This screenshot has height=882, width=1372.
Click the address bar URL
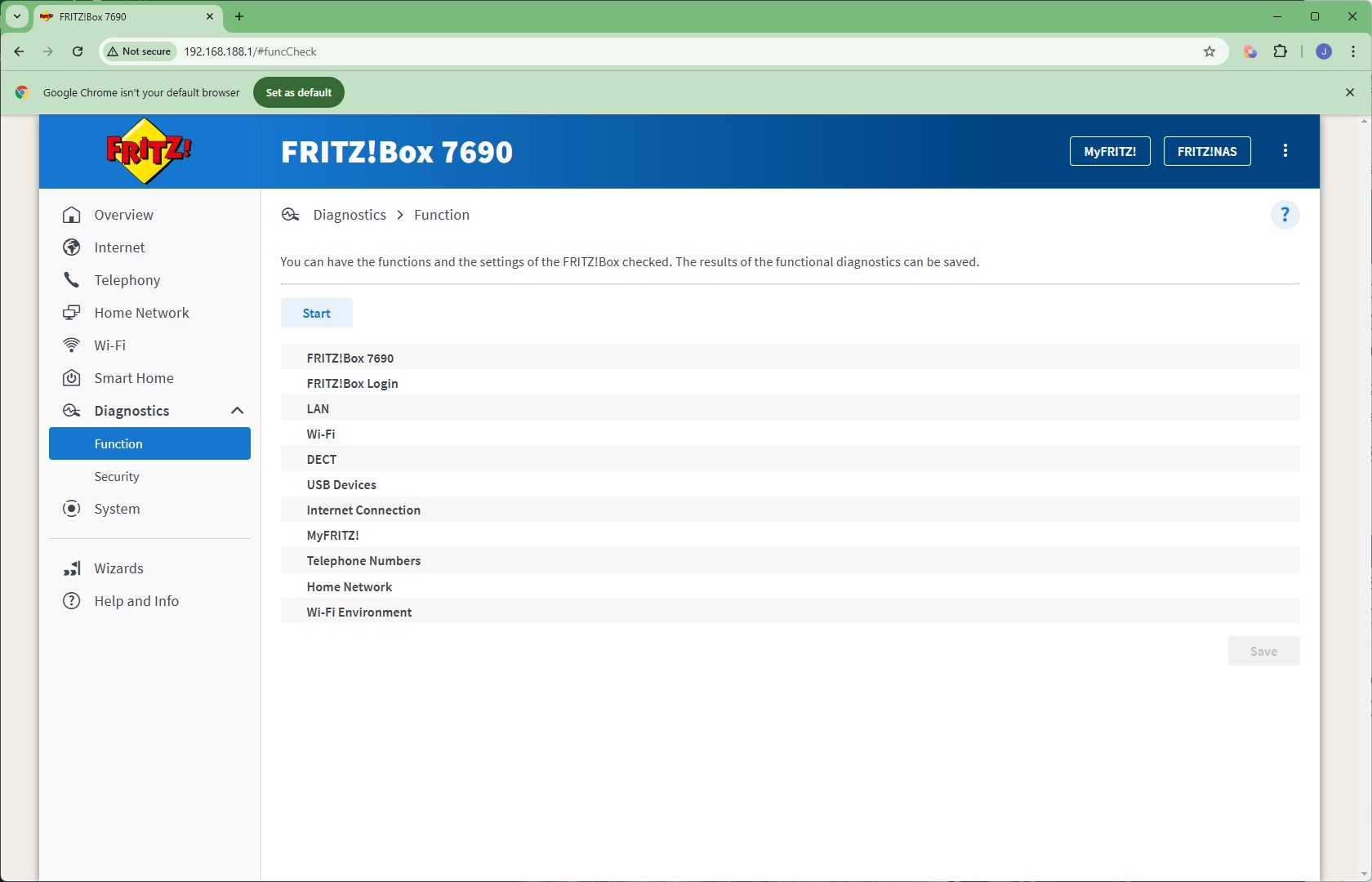point(250,51)
